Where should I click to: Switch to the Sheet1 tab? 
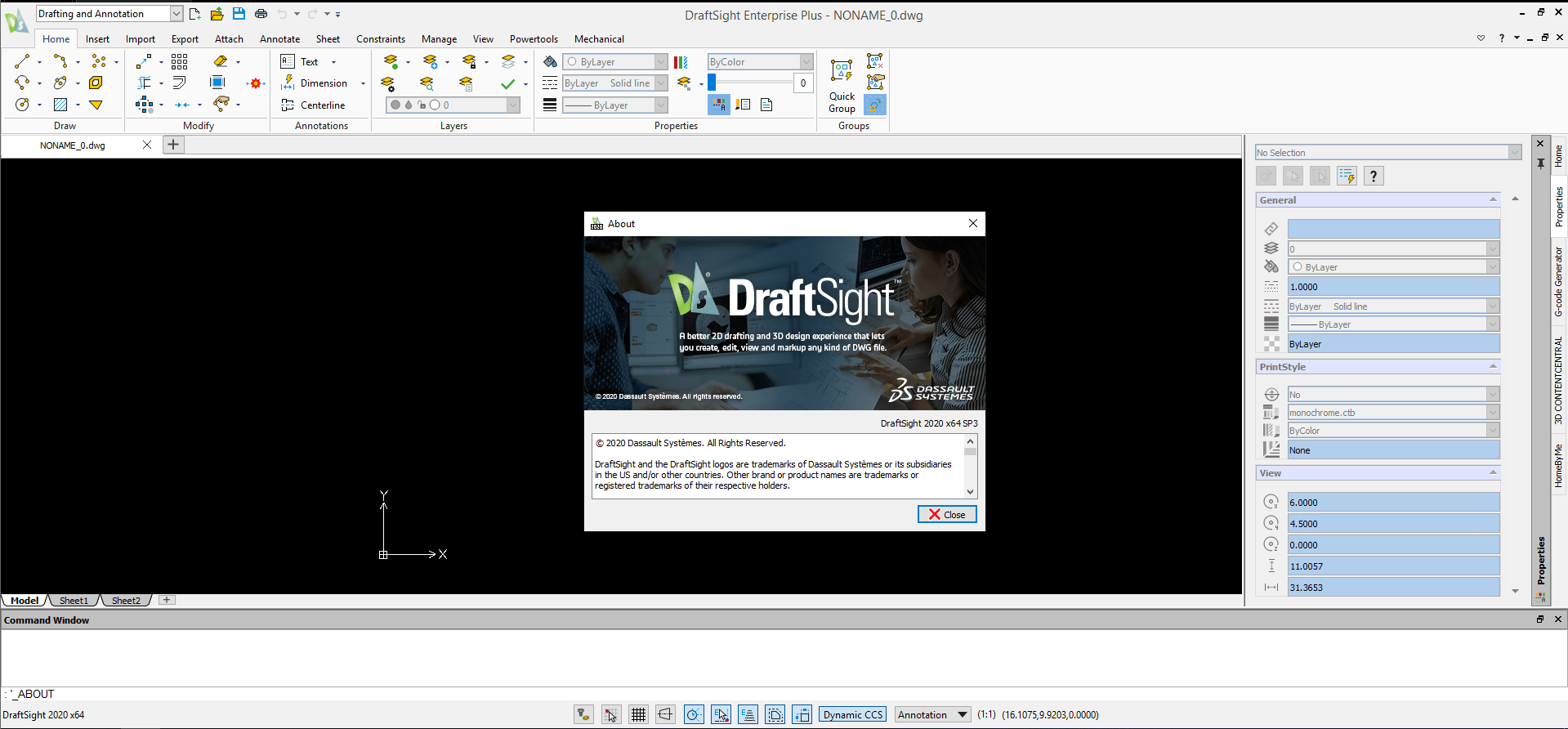[x=74, y=600]
